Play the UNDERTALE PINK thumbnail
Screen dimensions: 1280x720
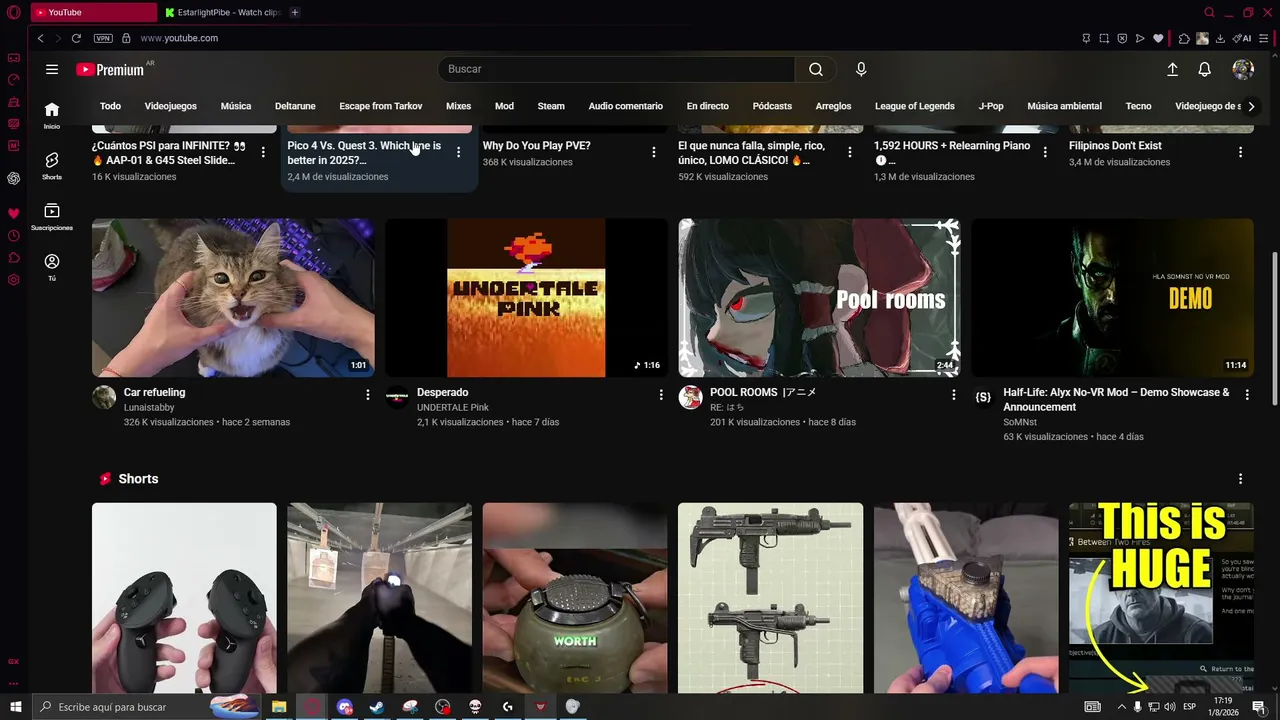click(x=526, y=298)
